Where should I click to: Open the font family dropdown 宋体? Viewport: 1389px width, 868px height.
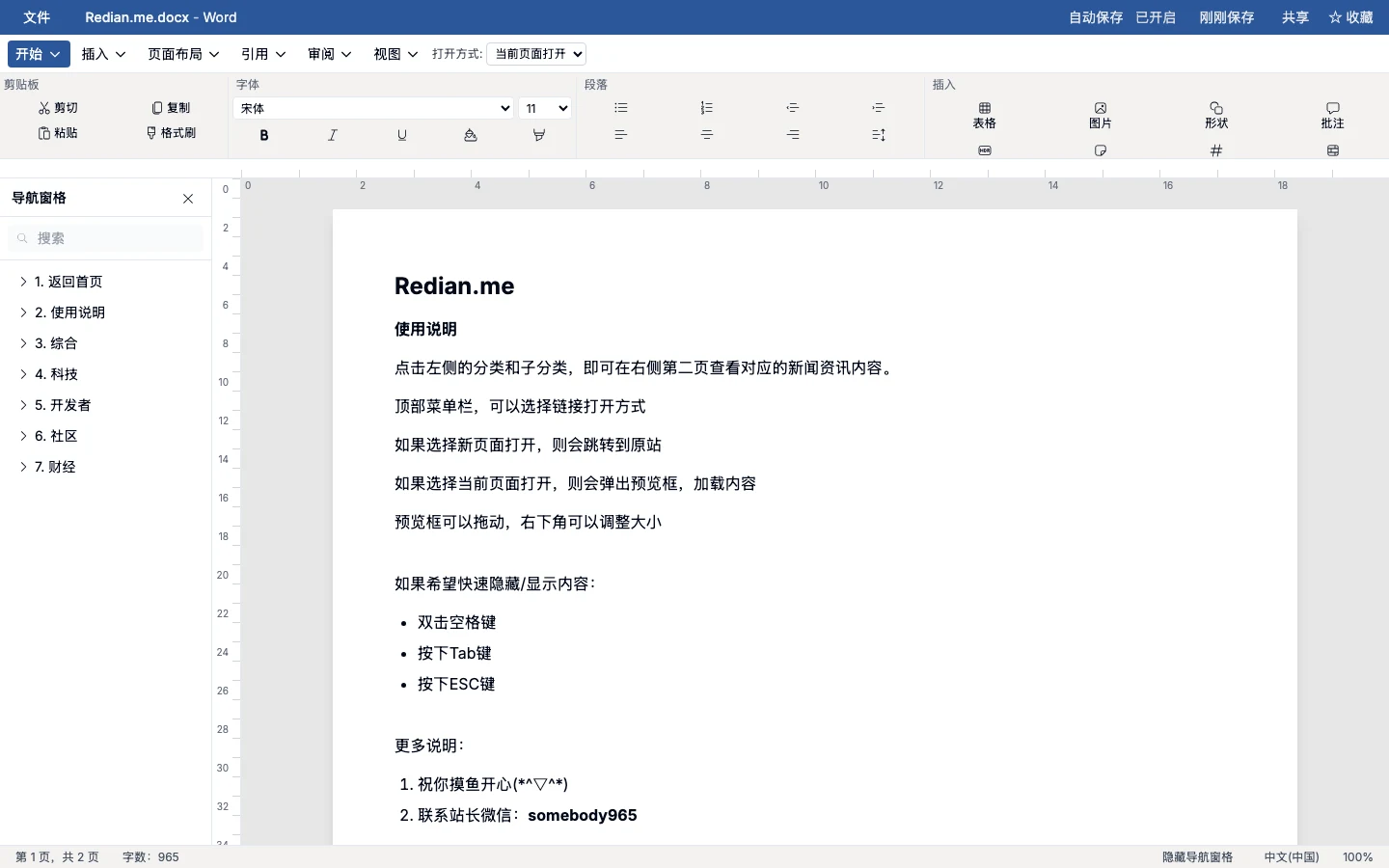373,108
